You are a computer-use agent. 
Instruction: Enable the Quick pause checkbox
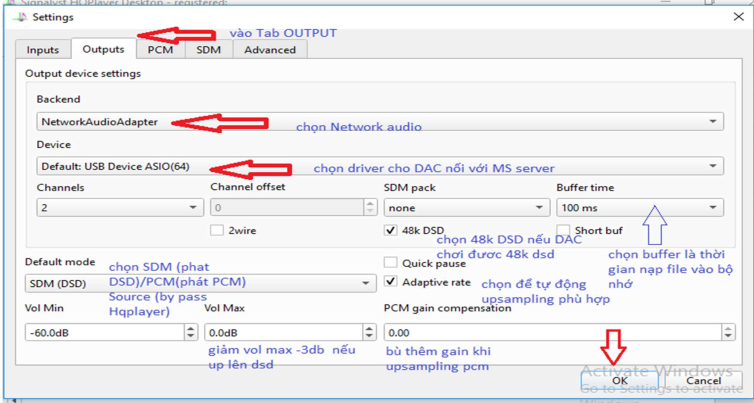390,263
